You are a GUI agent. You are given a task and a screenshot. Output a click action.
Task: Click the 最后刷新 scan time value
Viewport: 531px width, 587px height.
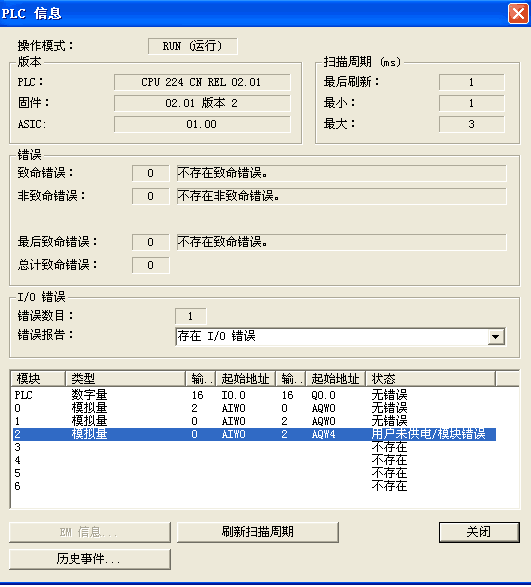tap(471, 82)
